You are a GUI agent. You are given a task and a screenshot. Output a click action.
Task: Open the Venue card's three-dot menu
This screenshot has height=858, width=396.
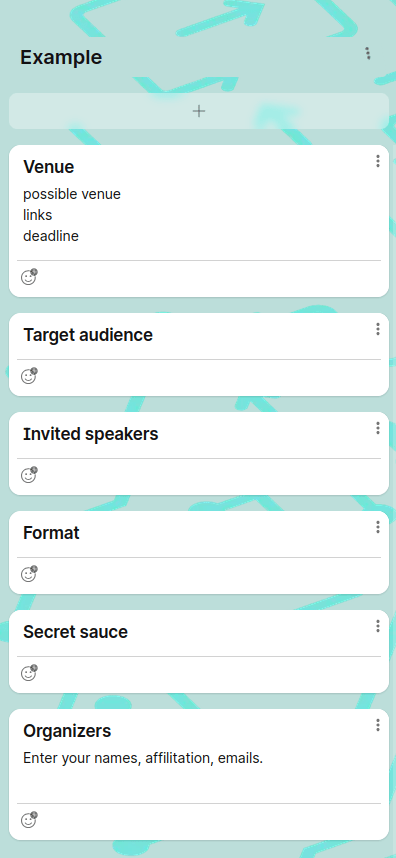377,161
